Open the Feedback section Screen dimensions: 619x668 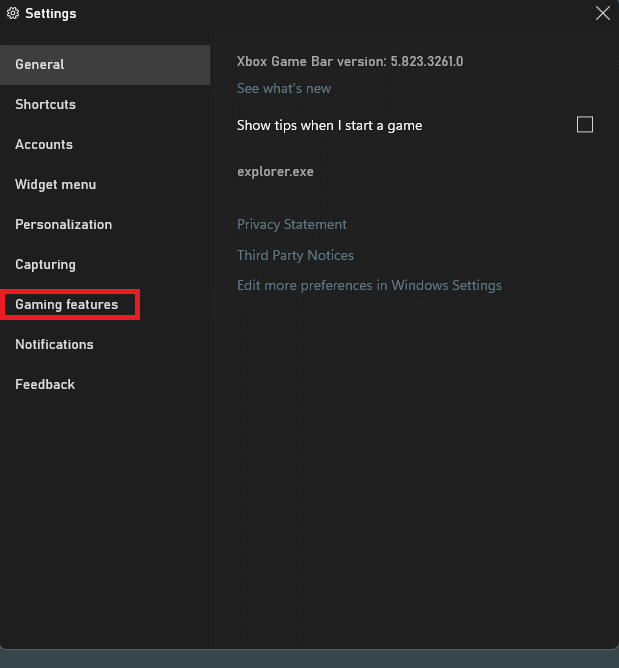(105, 385)
